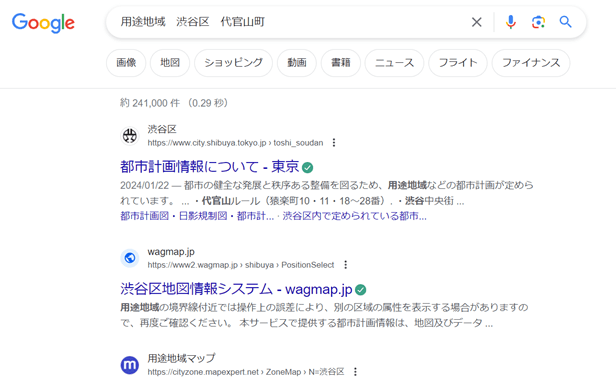Open 渋谷区地図情報システム - wagmap.jp result
The image size is (616, 383).
[x=236, y=289]
